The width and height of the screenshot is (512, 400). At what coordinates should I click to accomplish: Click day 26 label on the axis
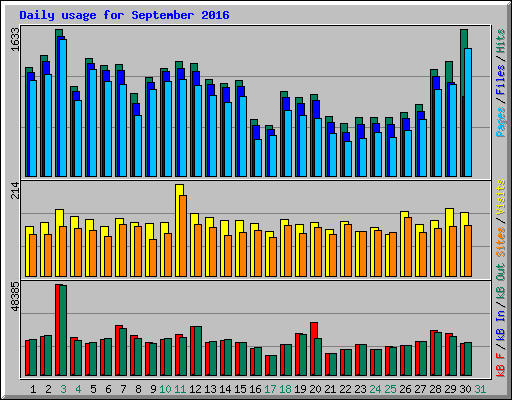point(405,389)
